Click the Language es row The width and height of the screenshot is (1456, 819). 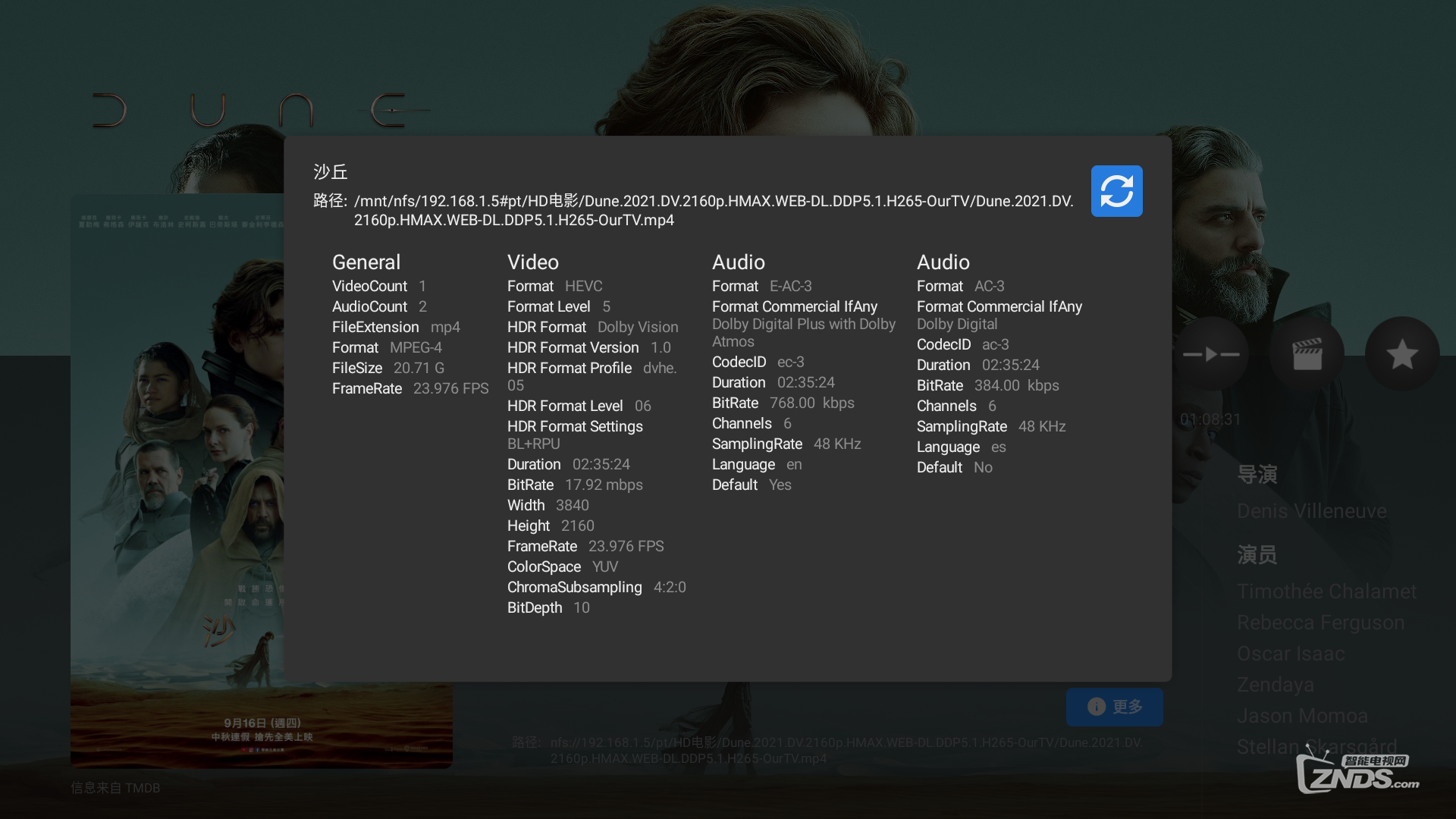point(962,447)
